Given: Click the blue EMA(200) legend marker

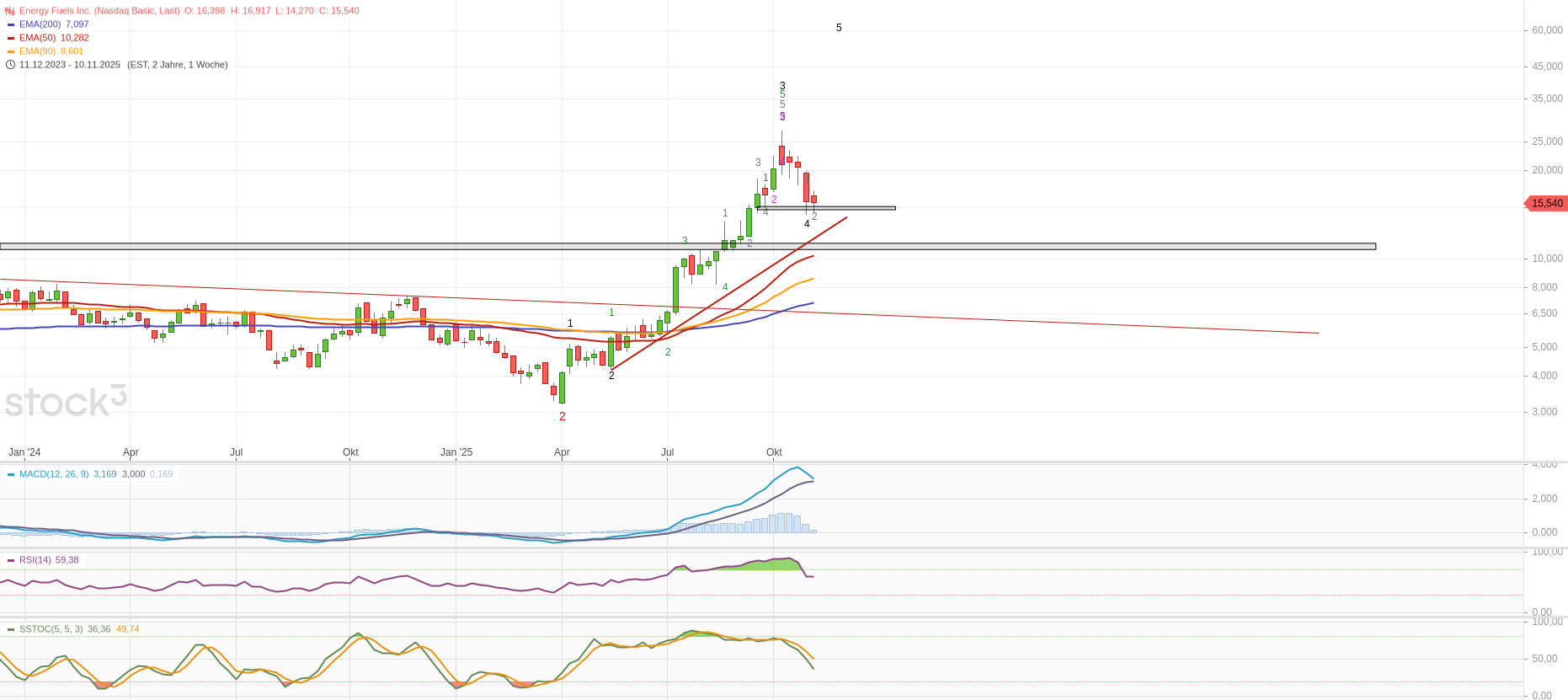Looking at the screenshot, I should point(11,24).
